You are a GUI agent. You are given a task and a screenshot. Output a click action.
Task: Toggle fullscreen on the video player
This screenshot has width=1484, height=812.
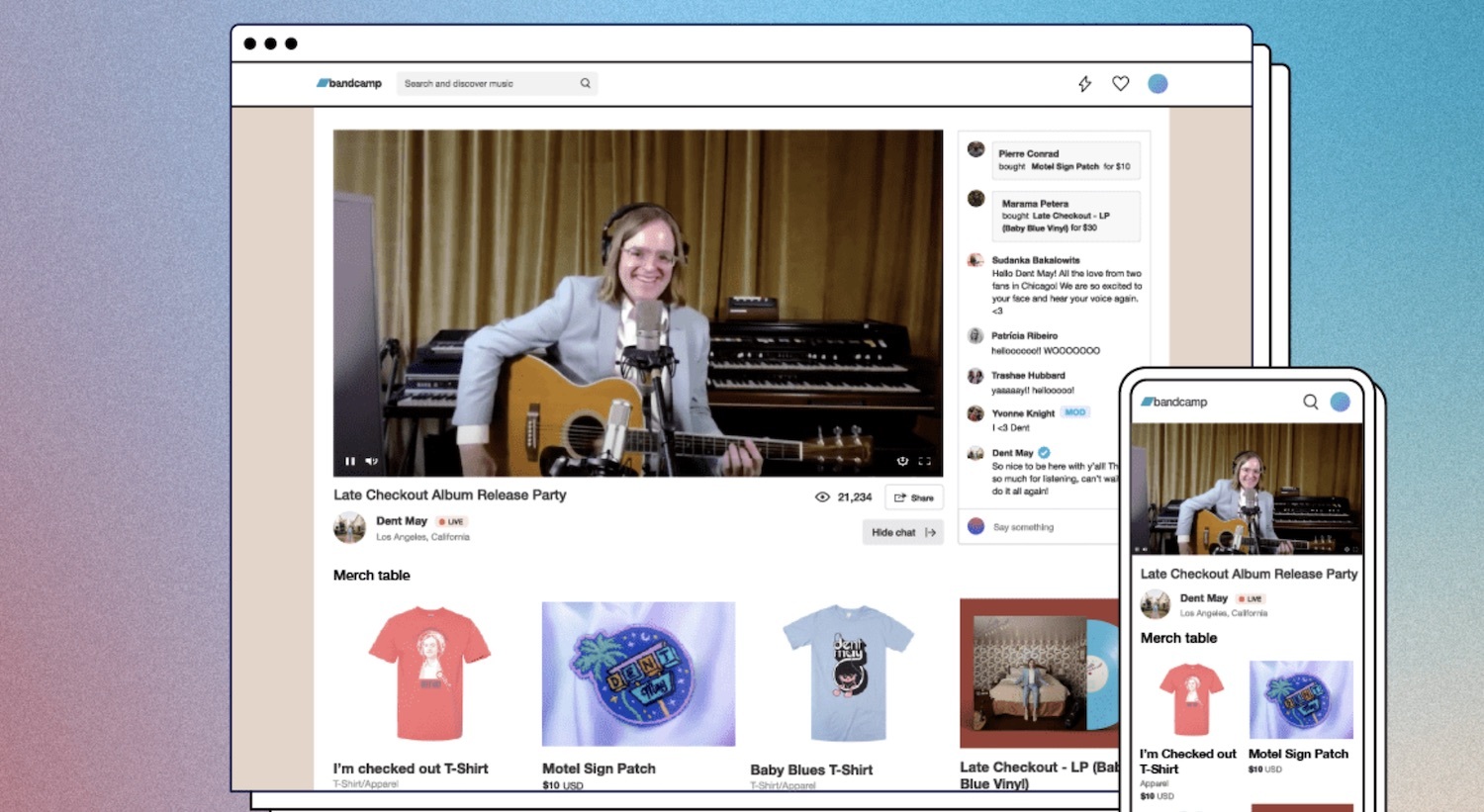tap(926, 461)
